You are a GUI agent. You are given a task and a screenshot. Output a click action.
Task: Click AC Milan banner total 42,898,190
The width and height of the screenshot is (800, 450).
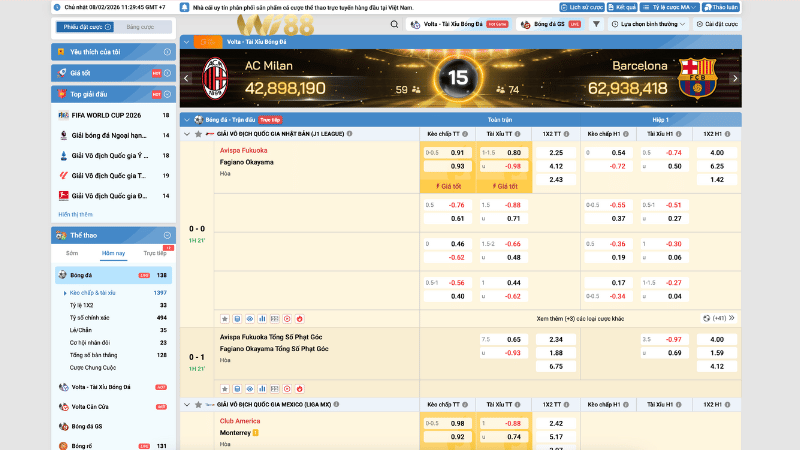285,89
